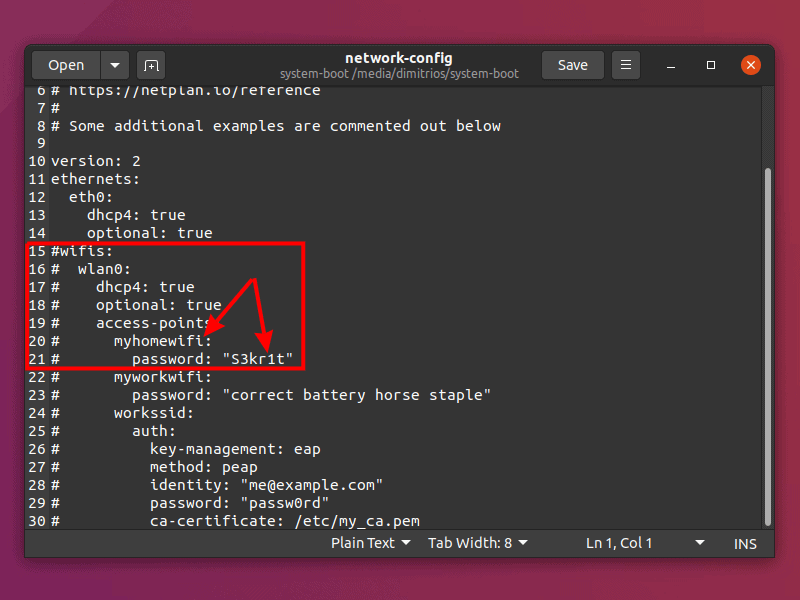Click the vertical scrollbar handle
The height and width of the screenshot is (600, 800).
point(767,340)
